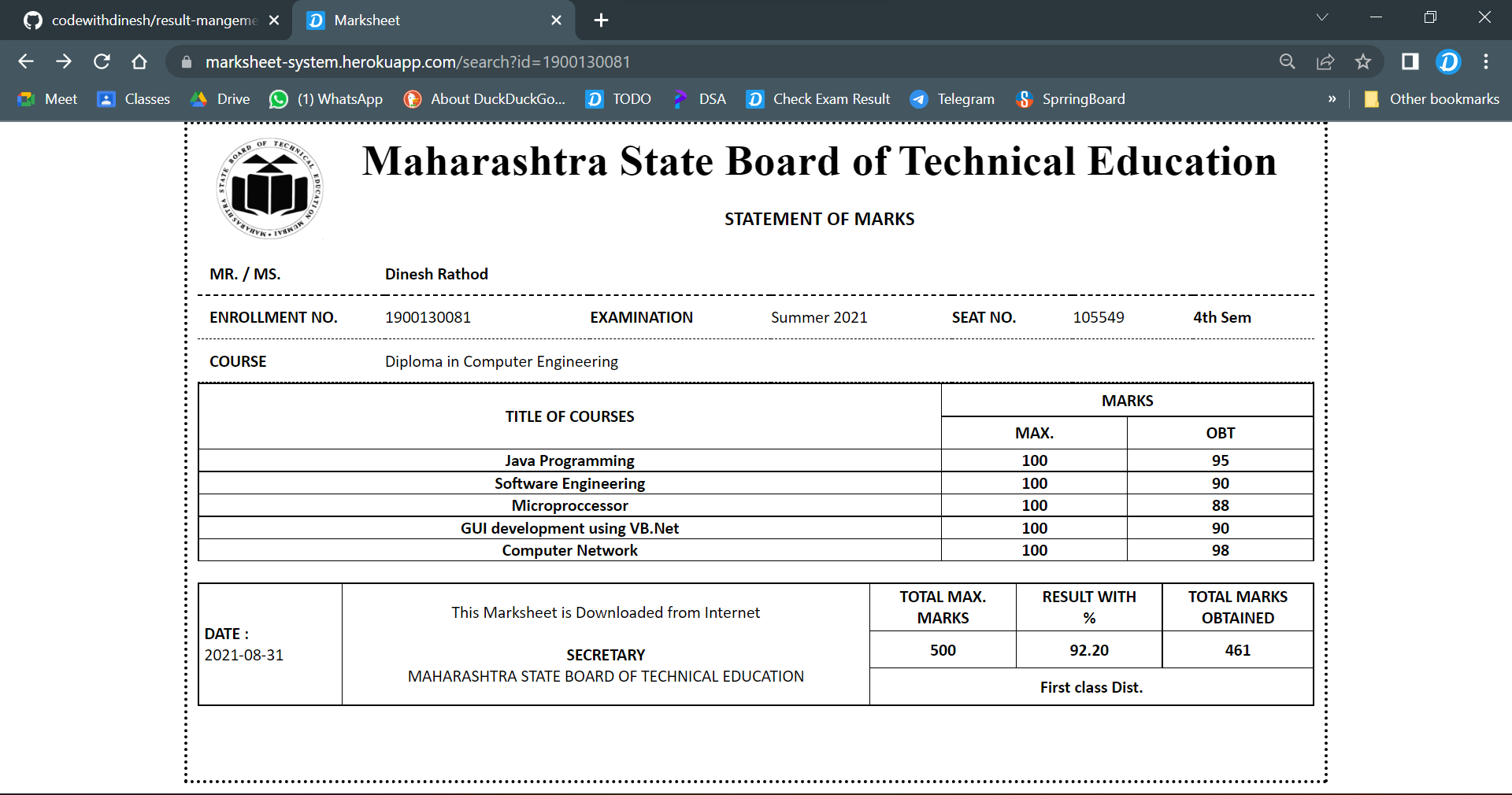View site info via padlock icon
The height and width of the screenshot is (795, 1512).
(187, 61)
